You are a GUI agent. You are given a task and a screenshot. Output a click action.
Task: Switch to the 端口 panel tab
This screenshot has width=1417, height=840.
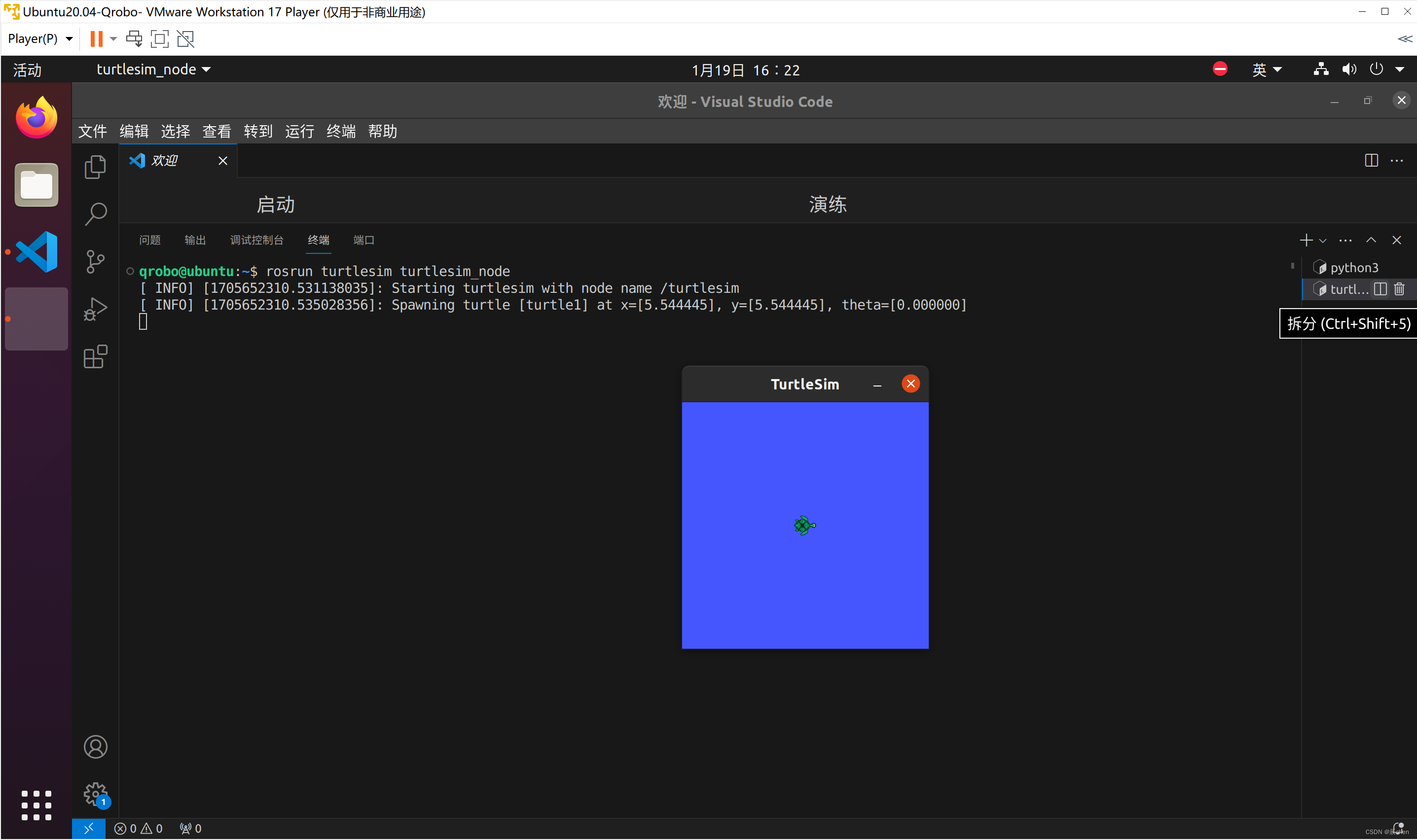tap(363, 240)
